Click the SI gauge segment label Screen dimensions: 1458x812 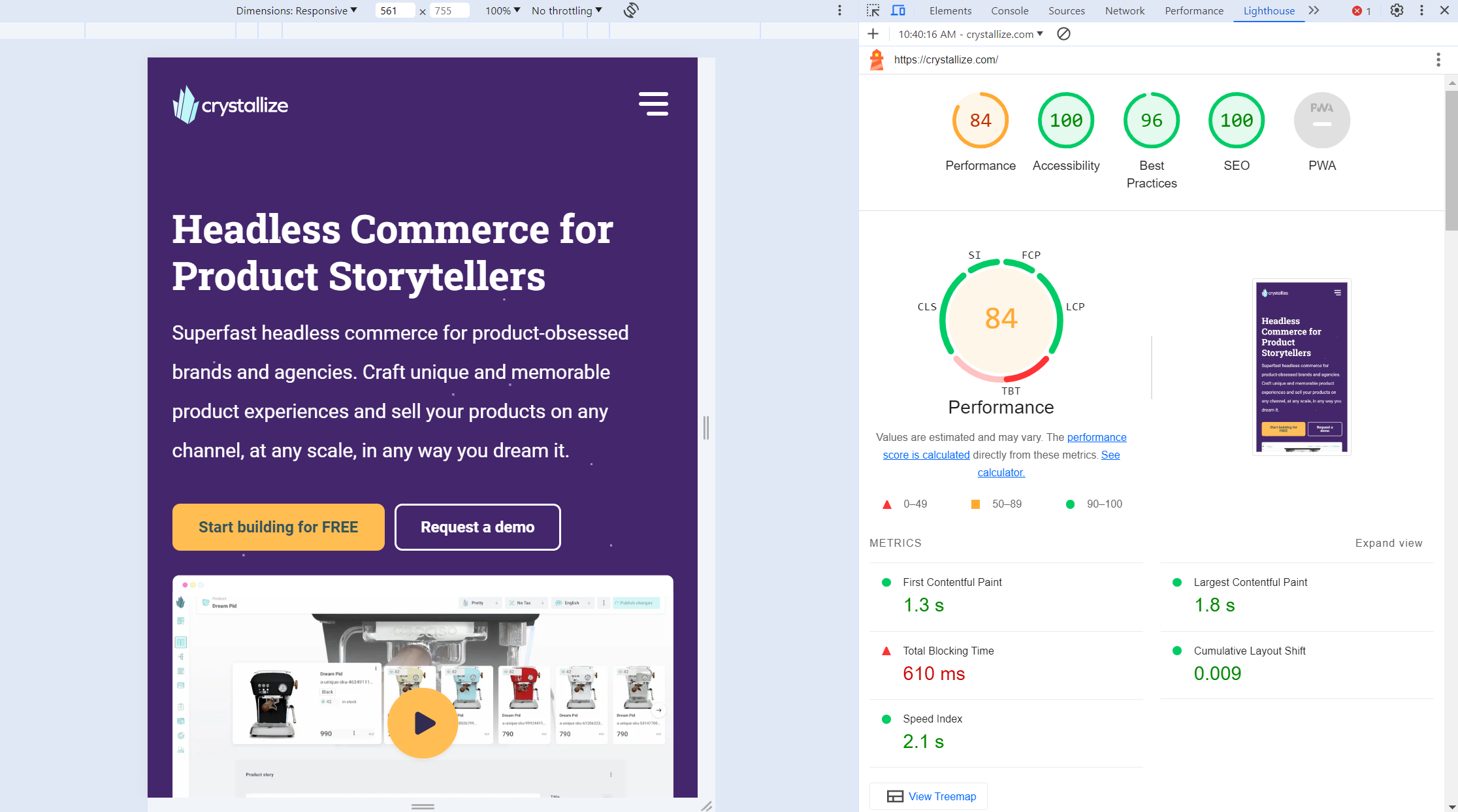point(974,255)
